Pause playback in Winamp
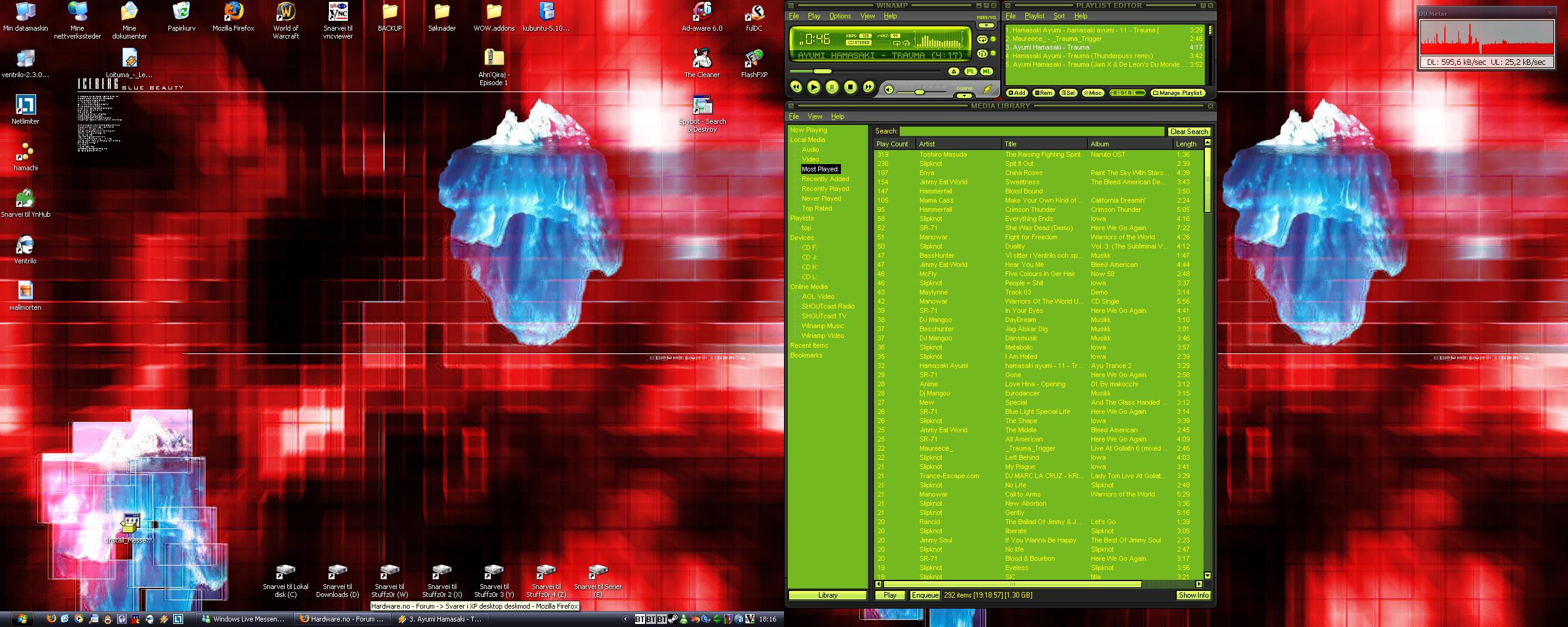The image size is (1568, 627). click(x=832, y=87)
